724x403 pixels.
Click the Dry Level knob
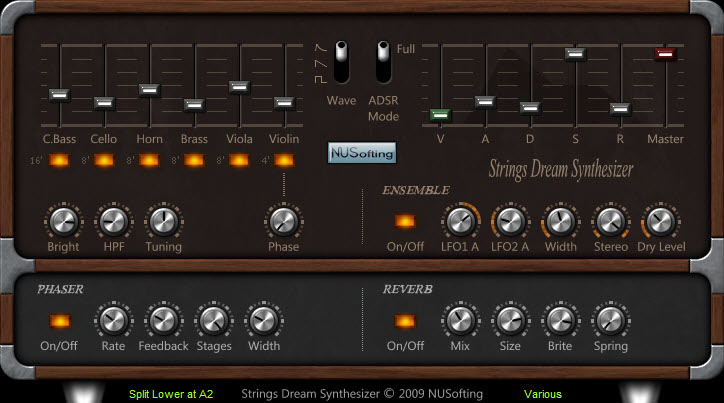[659, 220]
